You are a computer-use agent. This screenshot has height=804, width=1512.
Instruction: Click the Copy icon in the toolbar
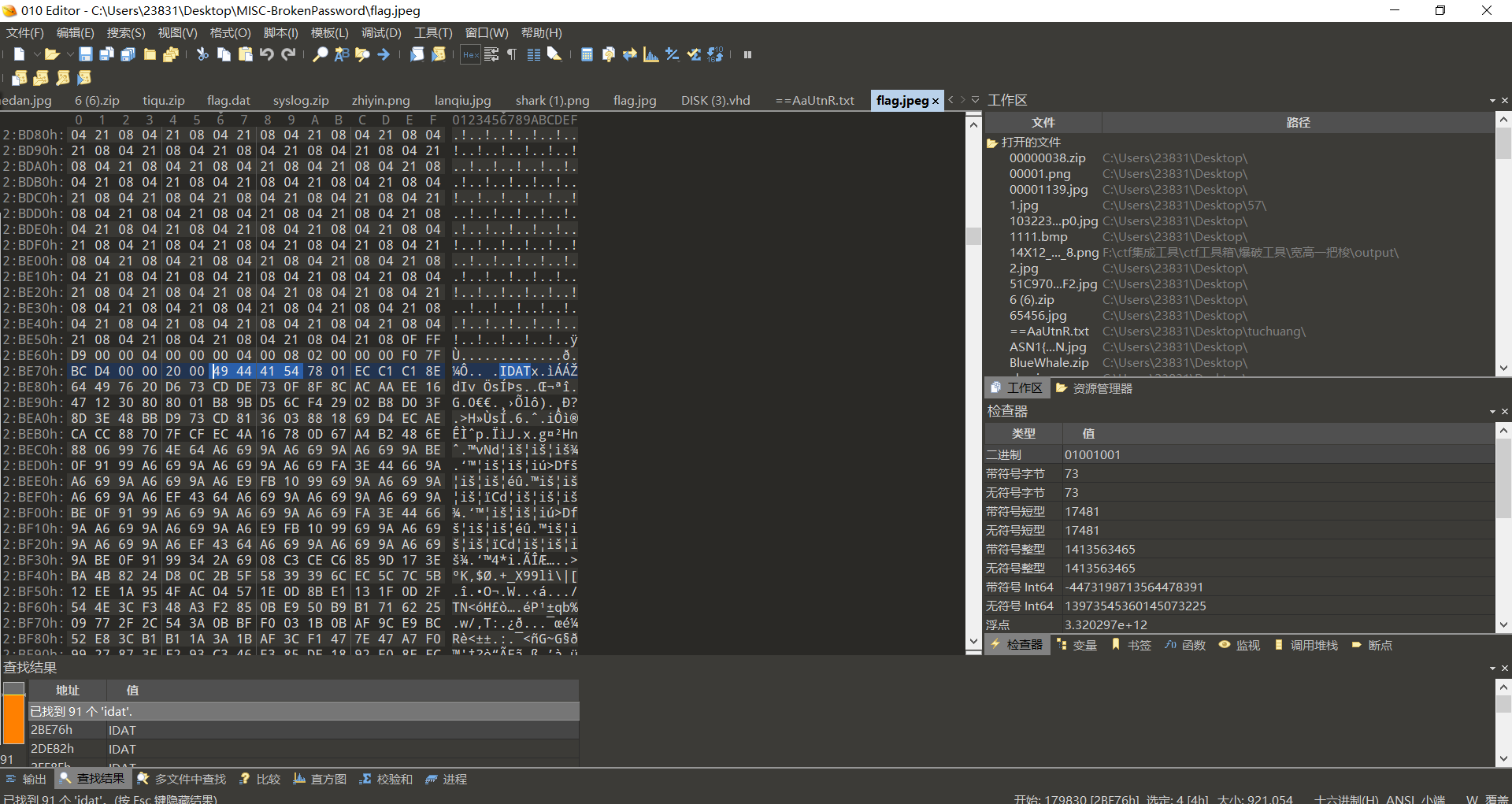coord(224,54)
